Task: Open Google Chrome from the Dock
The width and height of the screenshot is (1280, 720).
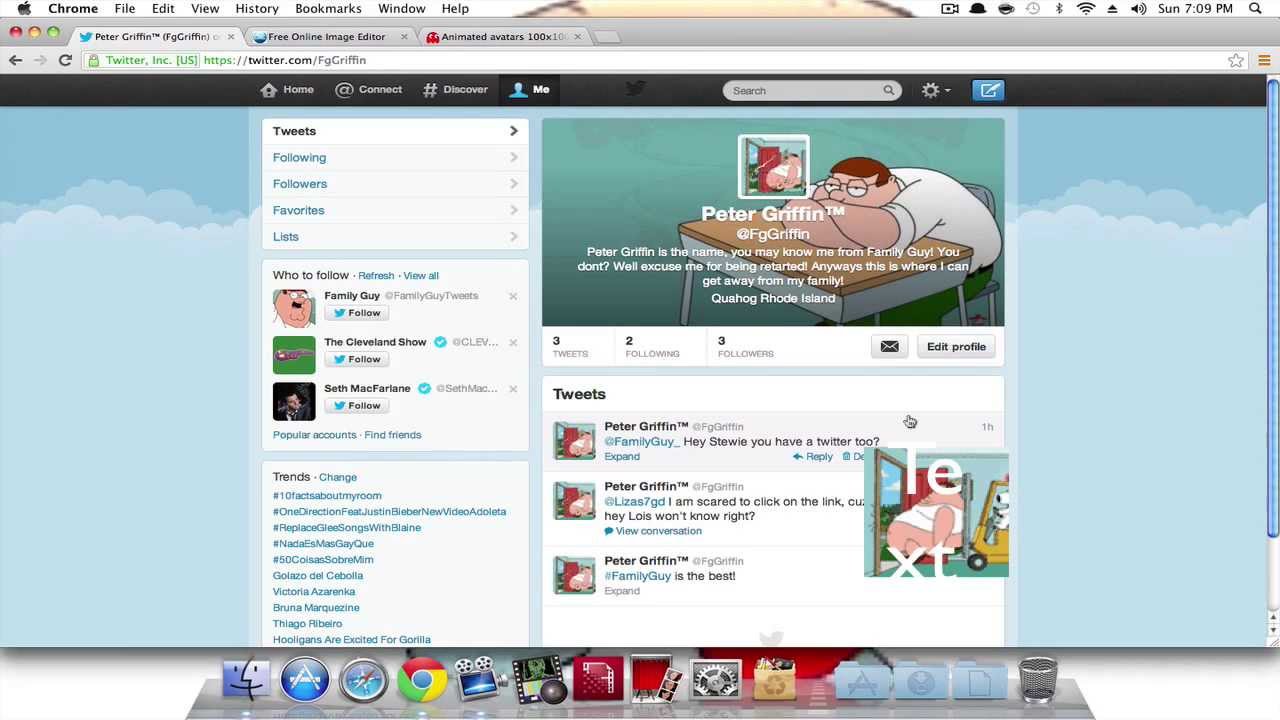Action: pos(422,681)
